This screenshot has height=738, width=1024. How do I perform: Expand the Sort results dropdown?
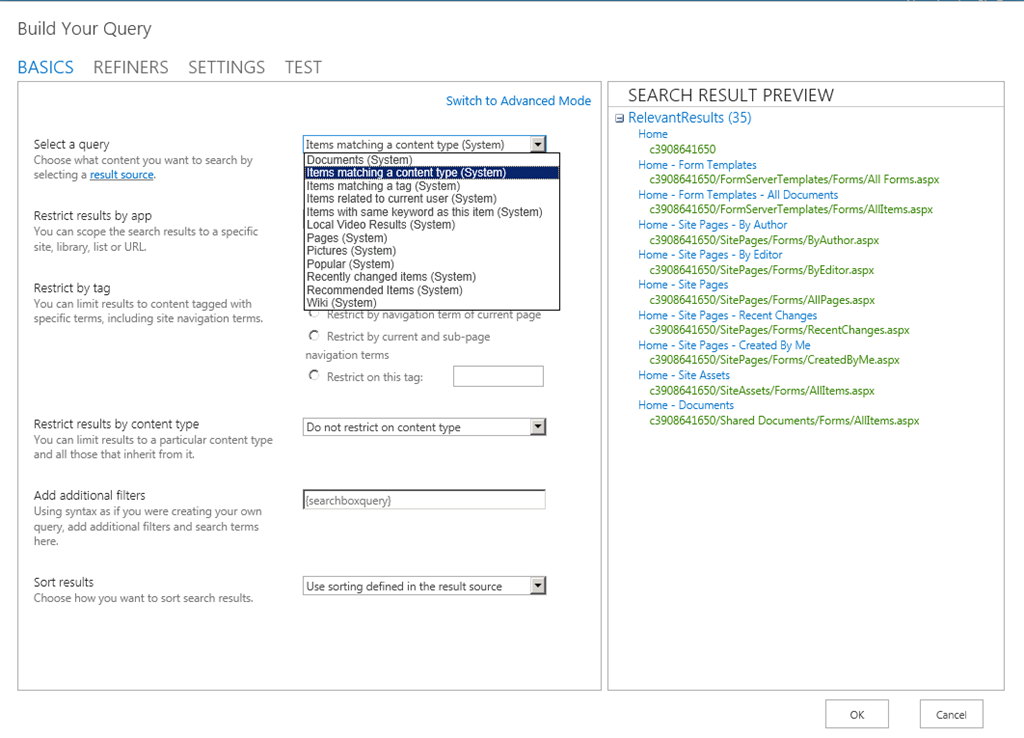[538, 586]
